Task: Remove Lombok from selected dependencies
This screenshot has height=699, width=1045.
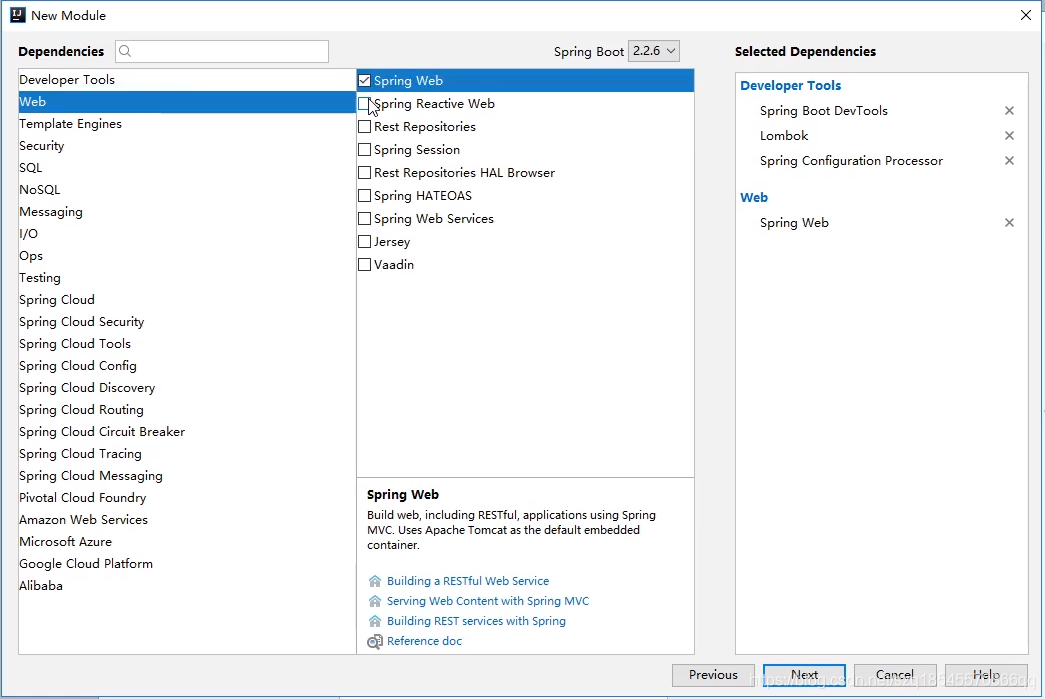Action: tap(1009, 136)
